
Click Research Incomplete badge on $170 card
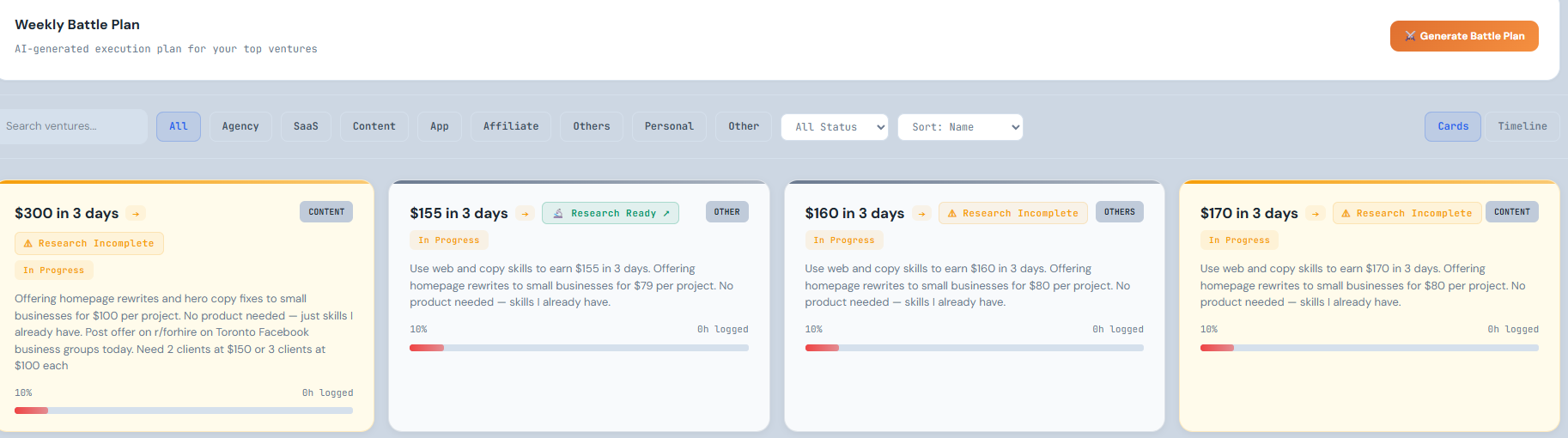(1407, 213)
